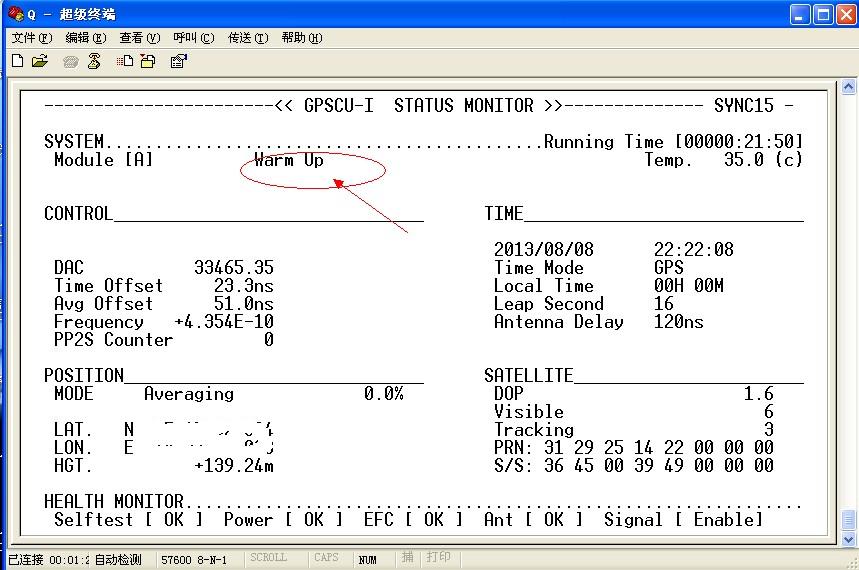This screenshot has height=570, width=859.
Task: Click the Open file toolbar icon
Action: (39, 61)
